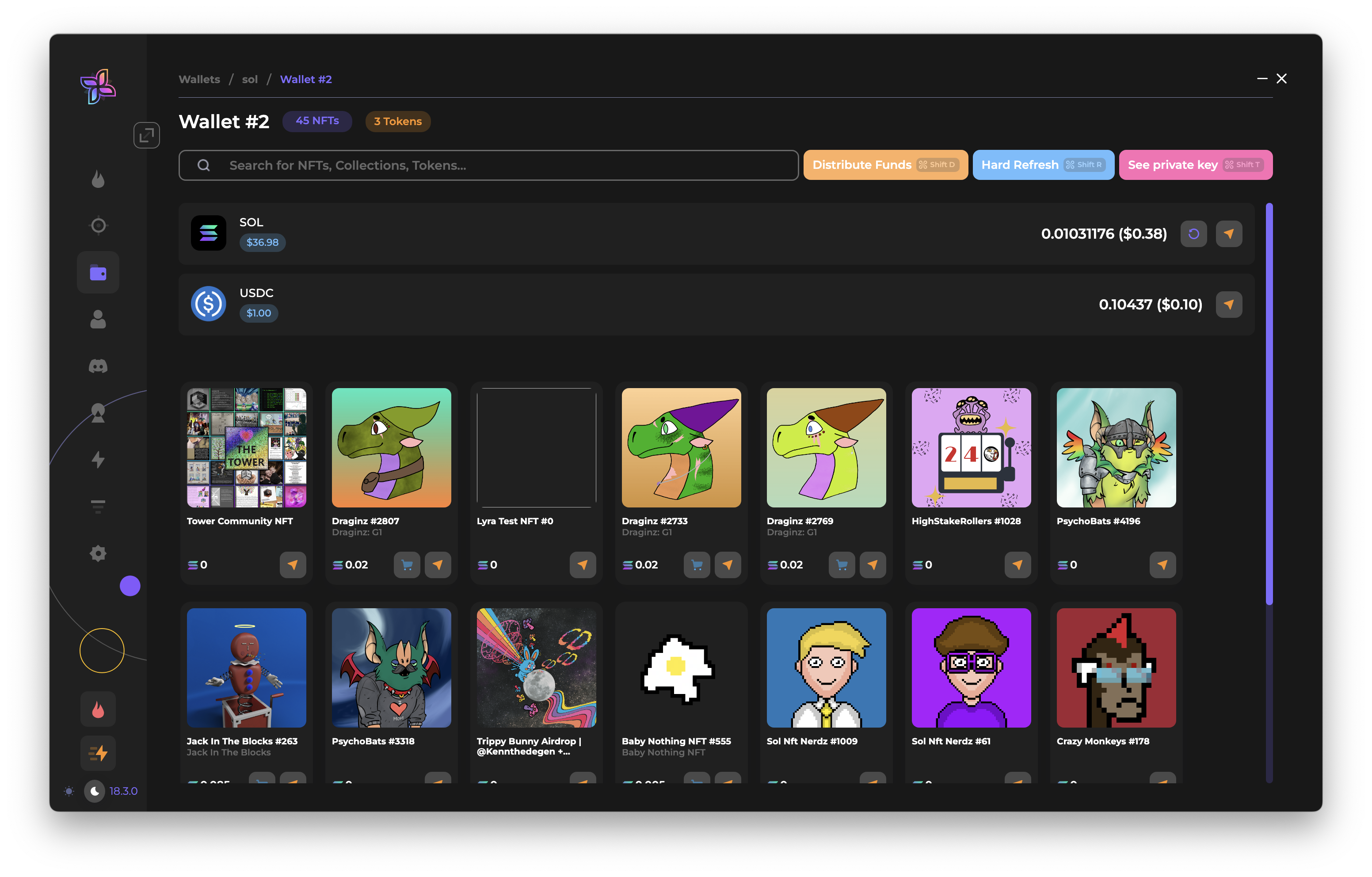List Draginz #2733 with the cart icon
The height and width of the screenshot is (877, 1372).
(x=696, y=565)
